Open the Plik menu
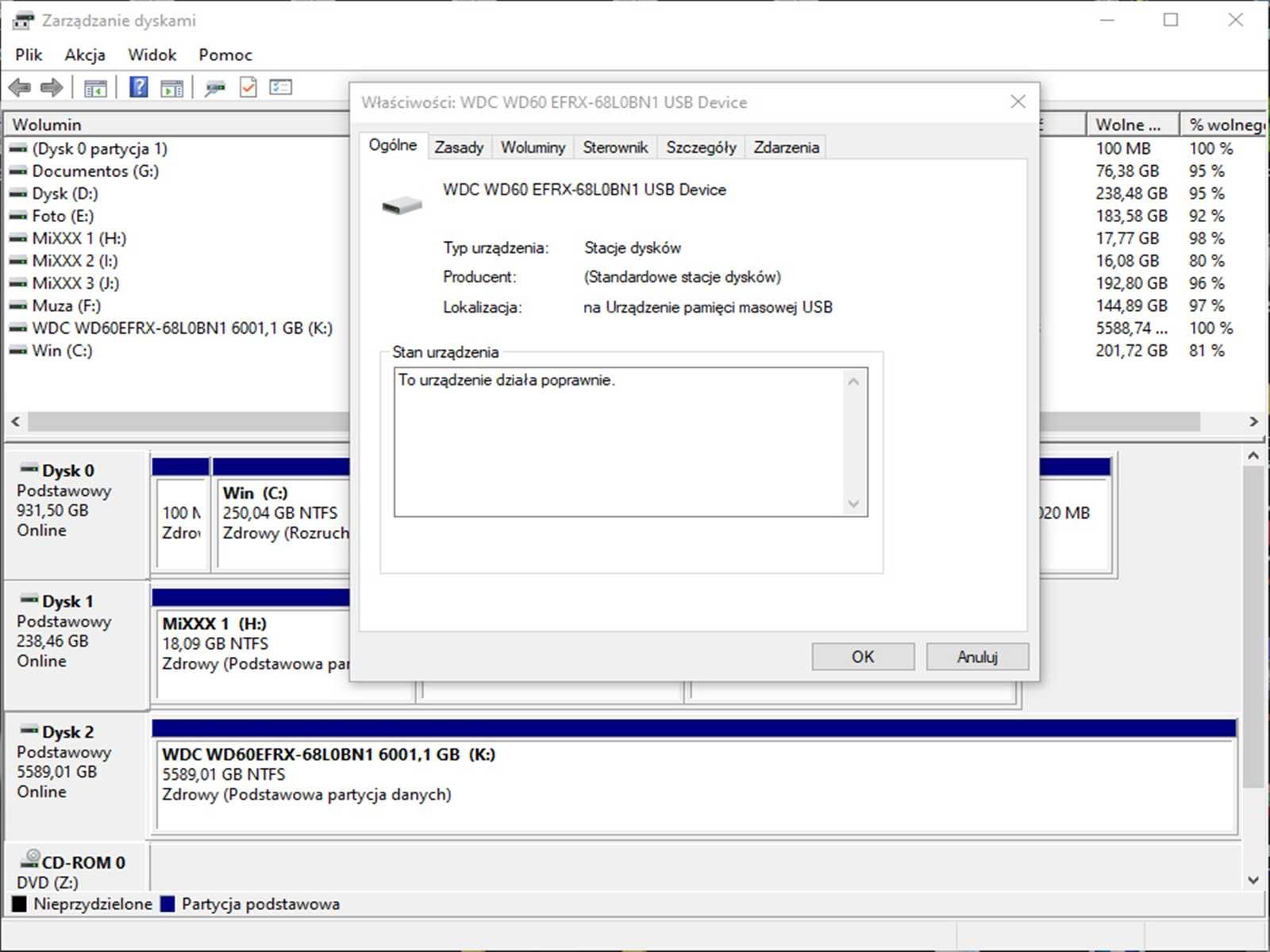The height and width of the screenshot is (952, 1270). (29, 55)
